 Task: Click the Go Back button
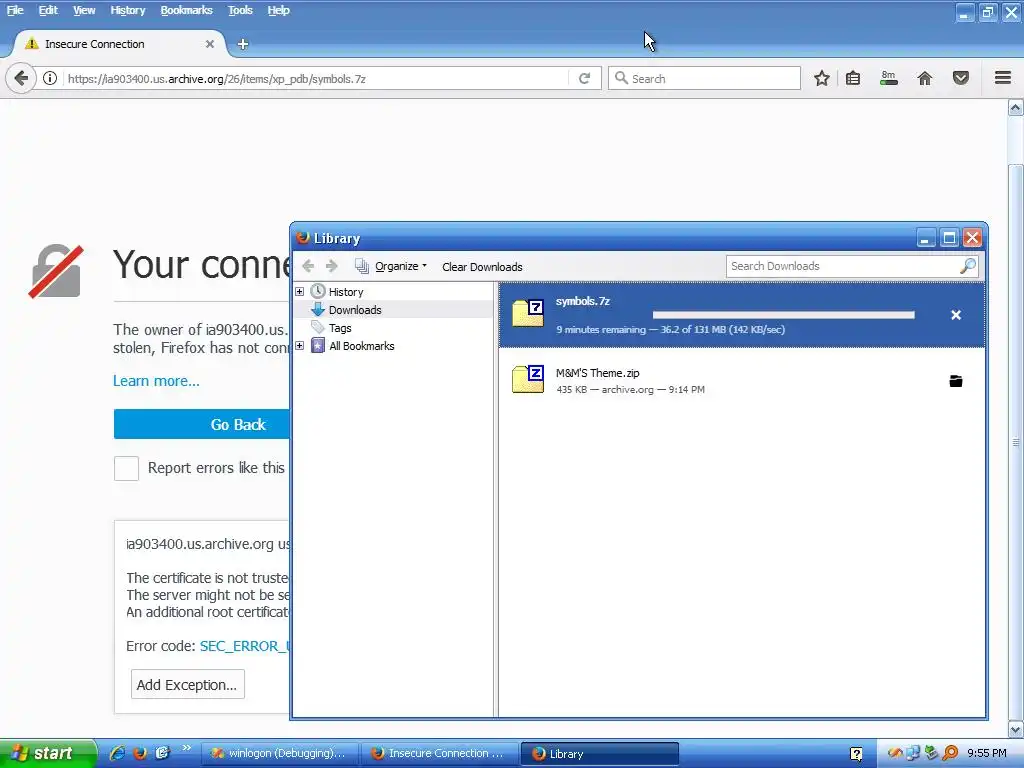coord(202,424)
